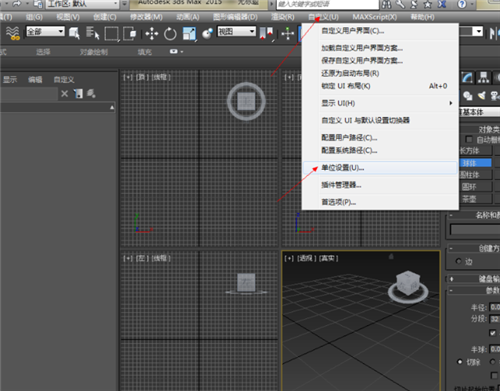Select the Lights category icon
Screen dimensions: 500x391
click(x=481, y=96)
